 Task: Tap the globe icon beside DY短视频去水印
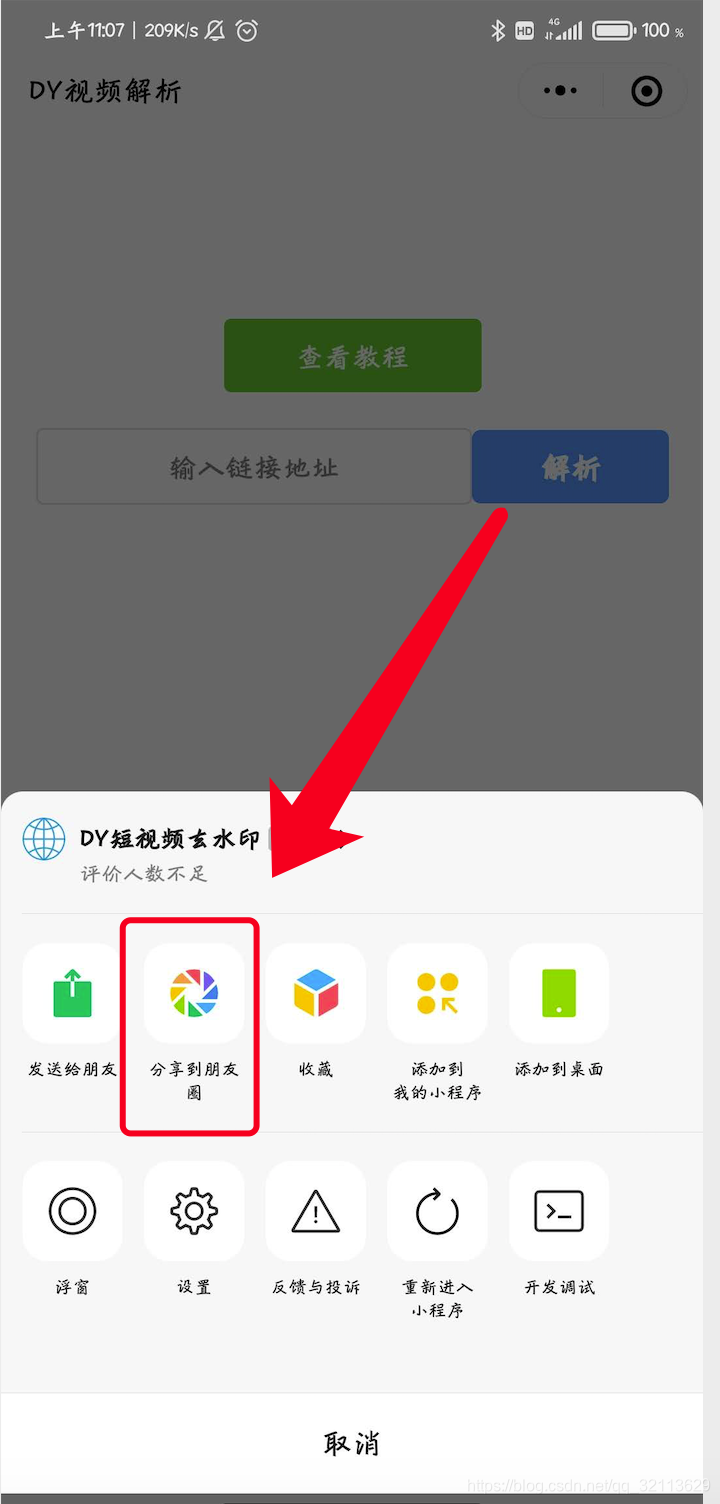click(44, 839)
